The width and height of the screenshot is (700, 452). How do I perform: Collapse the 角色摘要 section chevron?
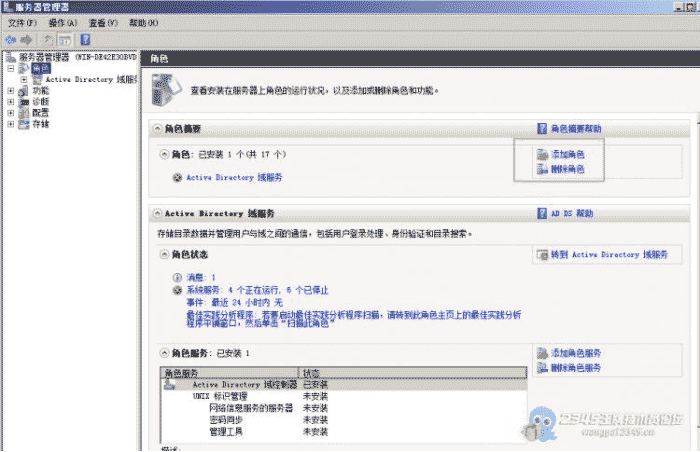[155, 130]
